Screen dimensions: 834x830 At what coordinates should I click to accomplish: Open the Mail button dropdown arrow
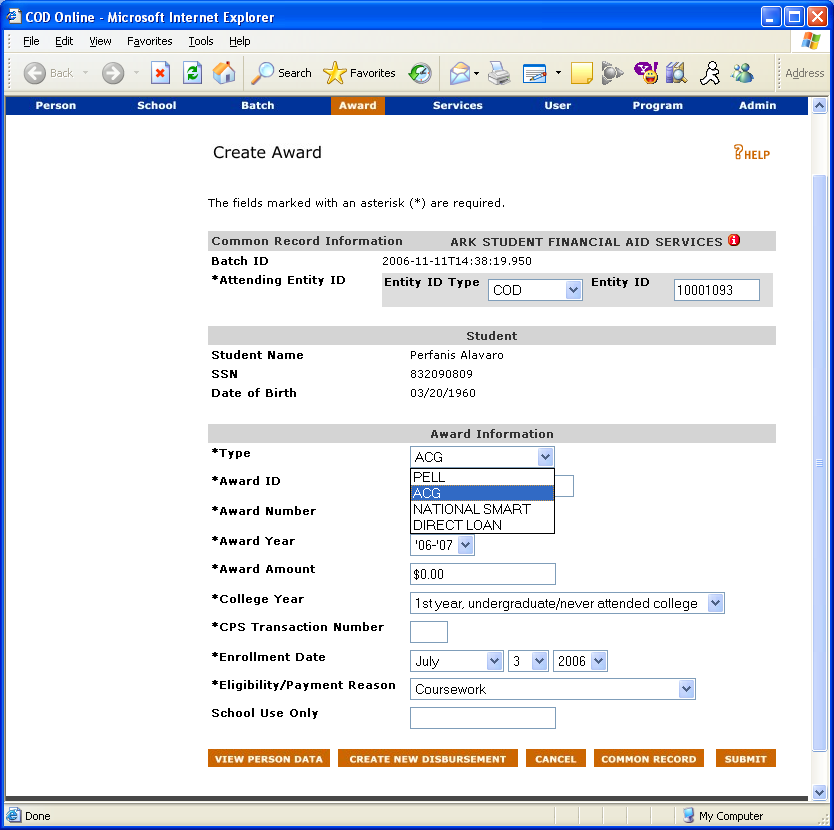point(476,73)
